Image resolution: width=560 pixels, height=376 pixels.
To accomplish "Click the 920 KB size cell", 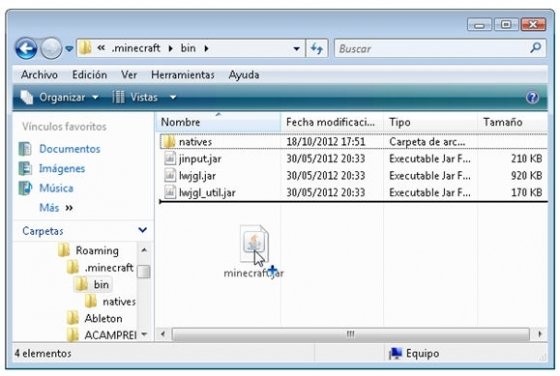I will [526, 176].
